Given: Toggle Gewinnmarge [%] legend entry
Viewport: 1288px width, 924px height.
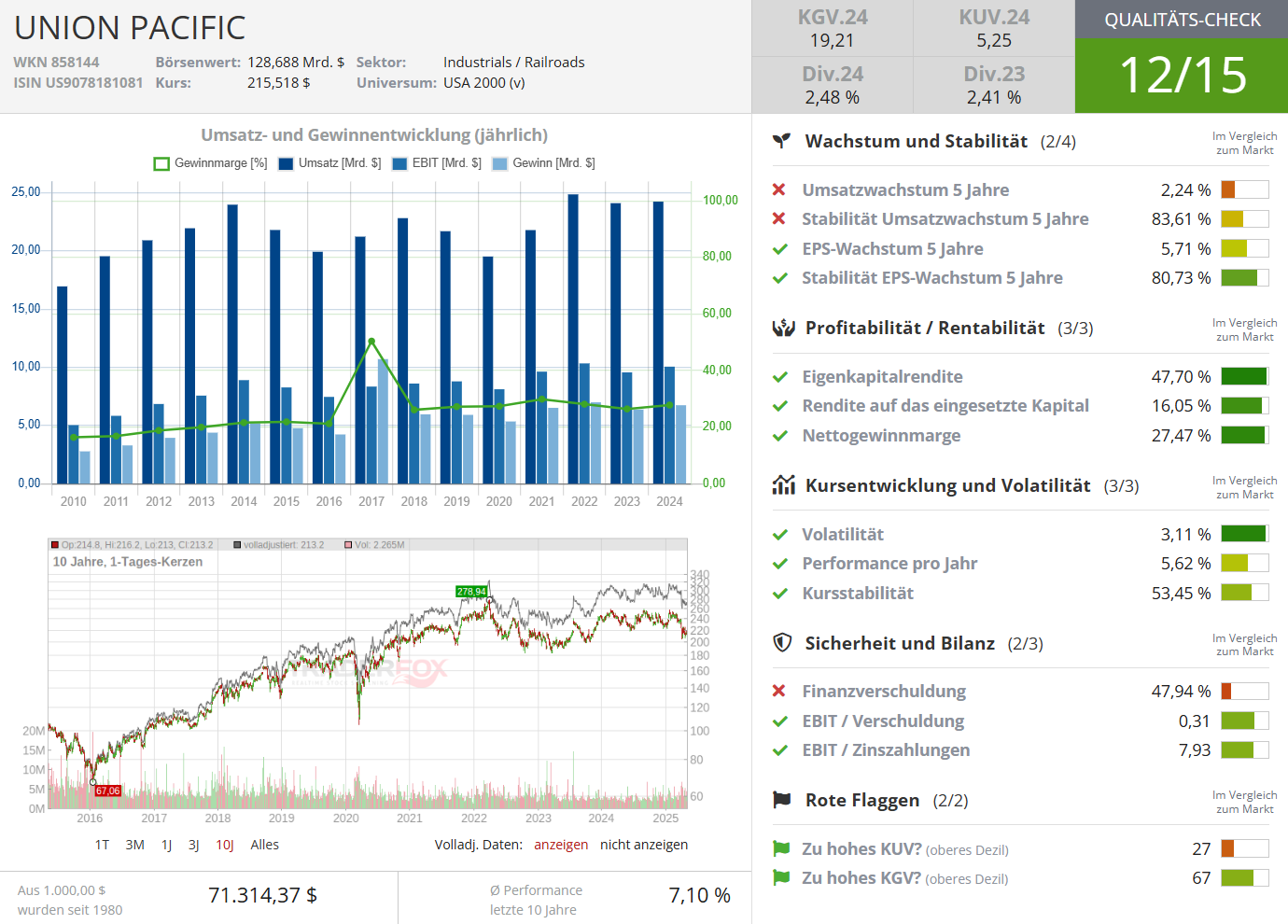Looking at the screenshot, I should (x=211, y=163).
